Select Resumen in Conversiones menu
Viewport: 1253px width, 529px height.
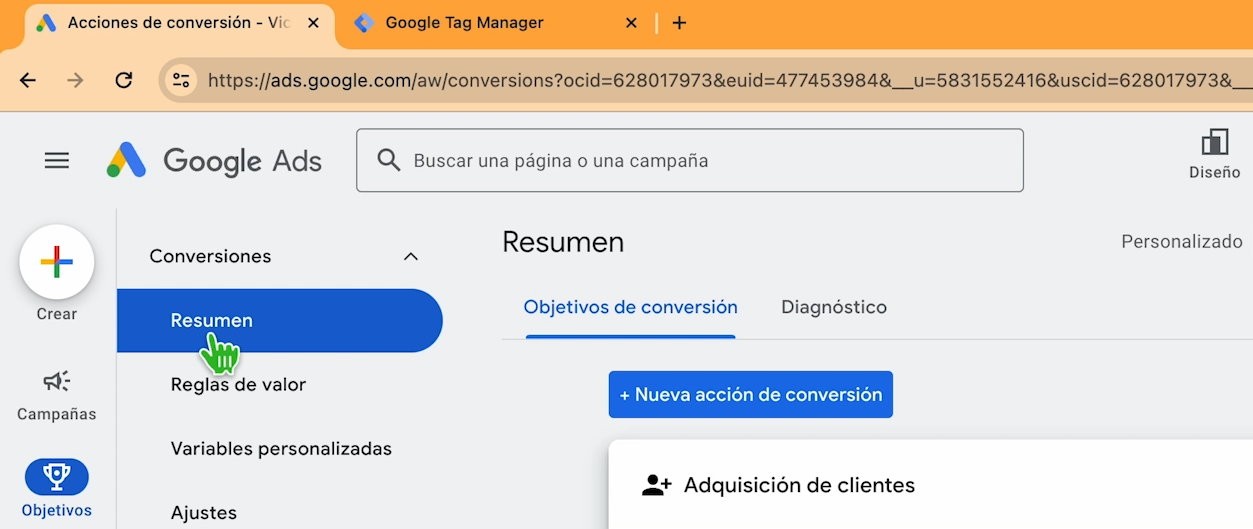279,321
